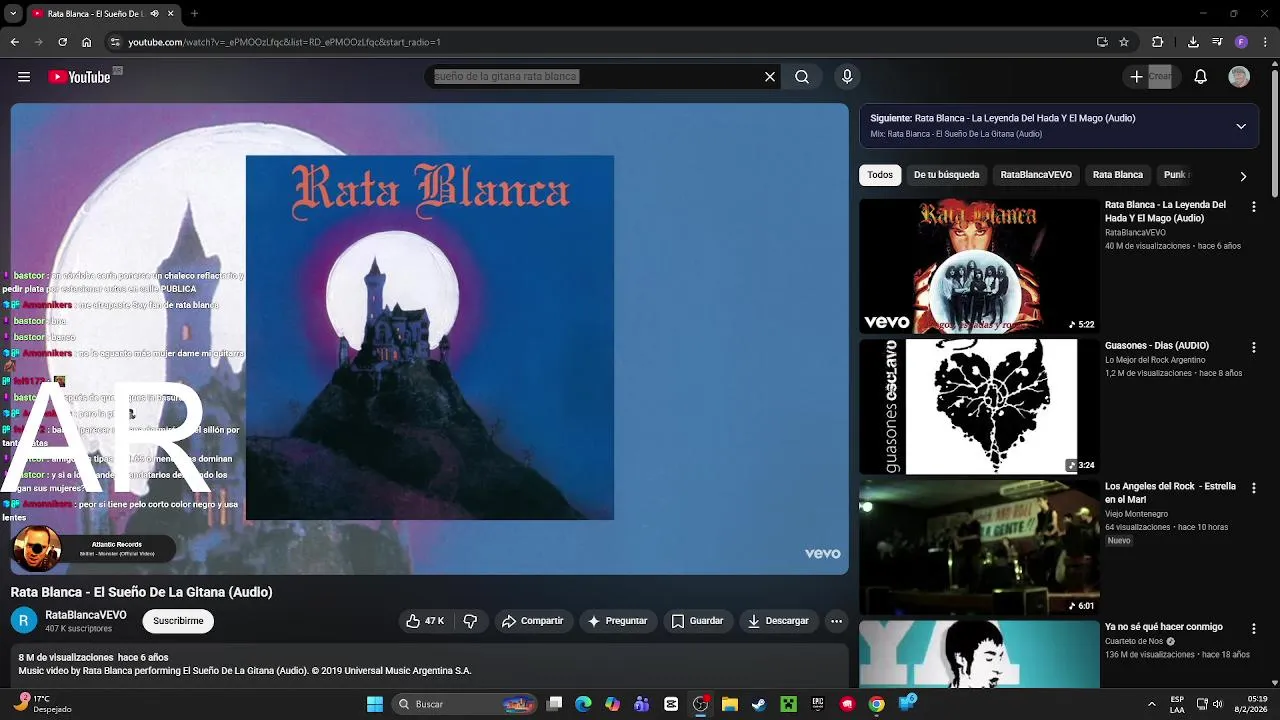The height and width of the screenshot is (720, 1280).
Task: Reload the YouTube page
Action: pos(62,42)
